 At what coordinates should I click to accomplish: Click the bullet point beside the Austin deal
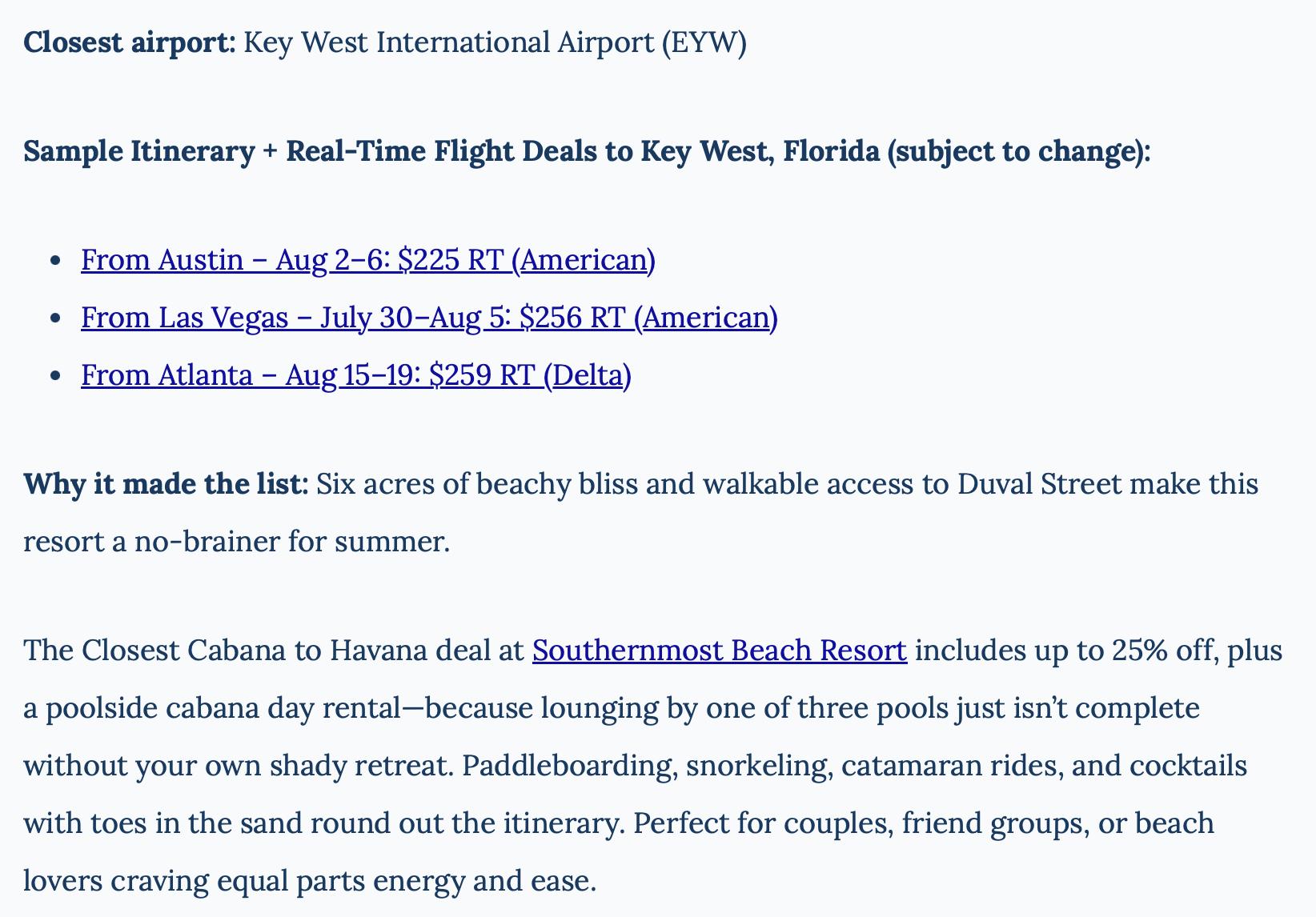55,261
